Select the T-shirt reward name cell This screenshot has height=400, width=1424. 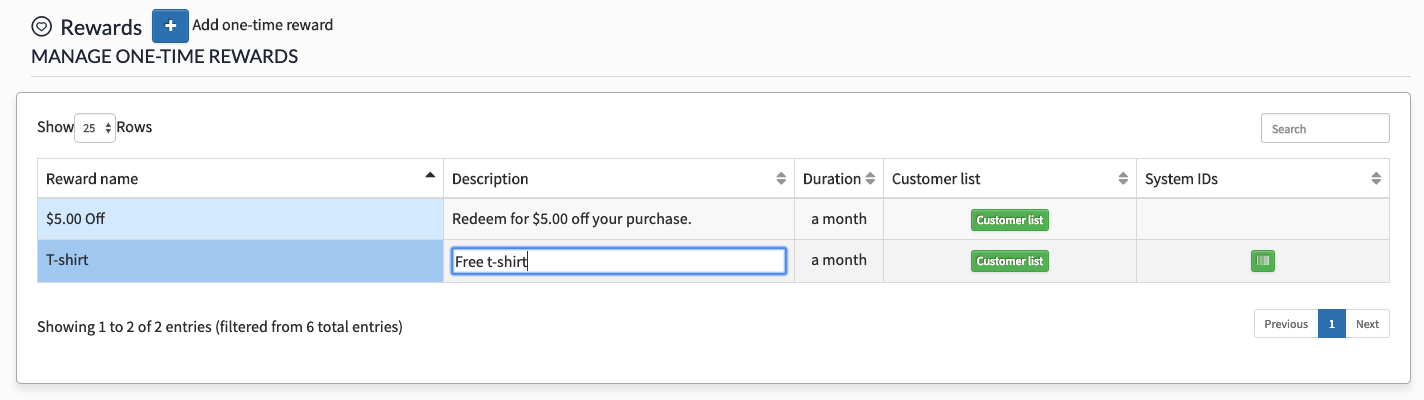click(x=241, y=260)
